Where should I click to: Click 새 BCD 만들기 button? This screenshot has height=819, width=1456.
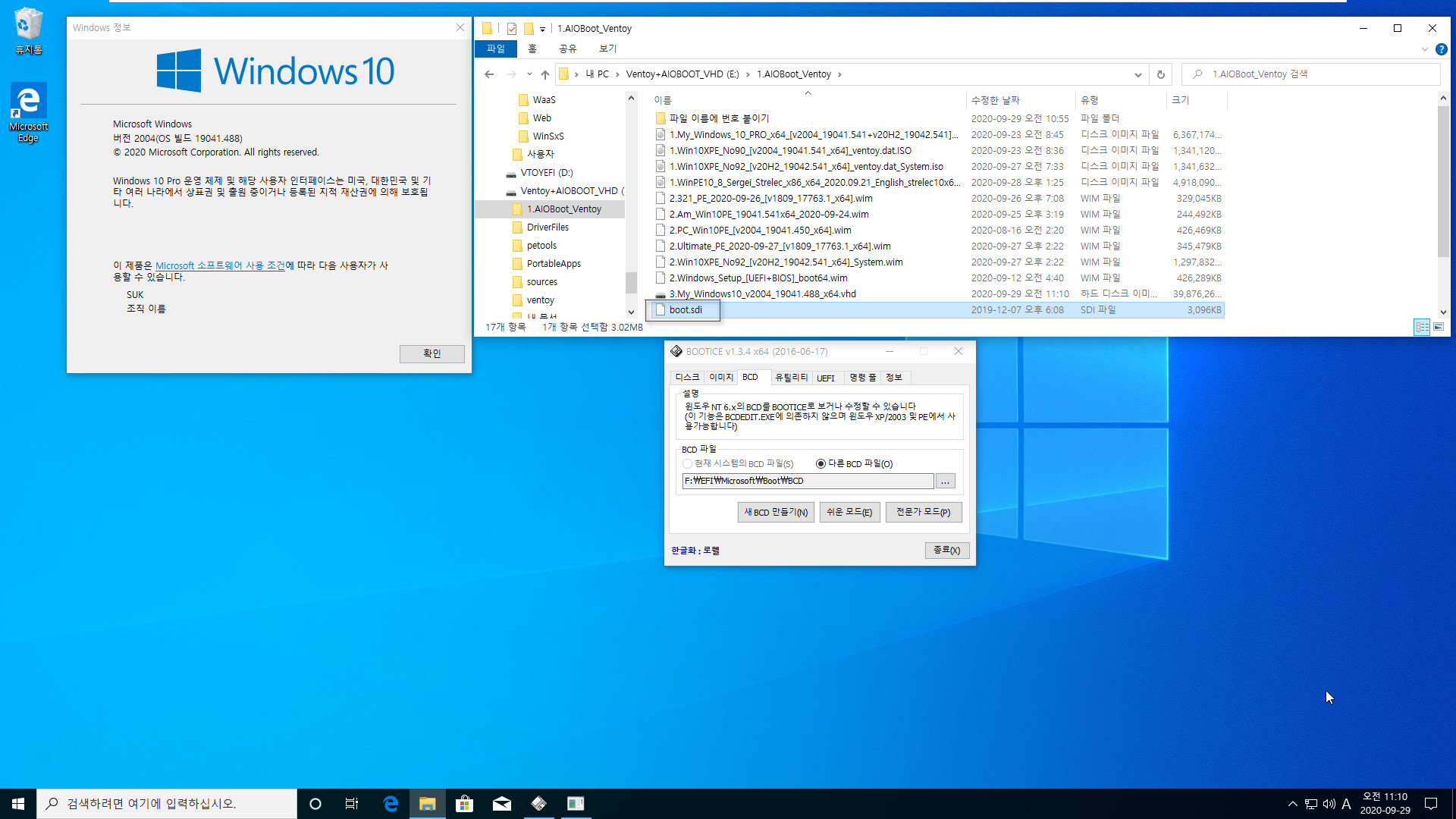point(776,513)
